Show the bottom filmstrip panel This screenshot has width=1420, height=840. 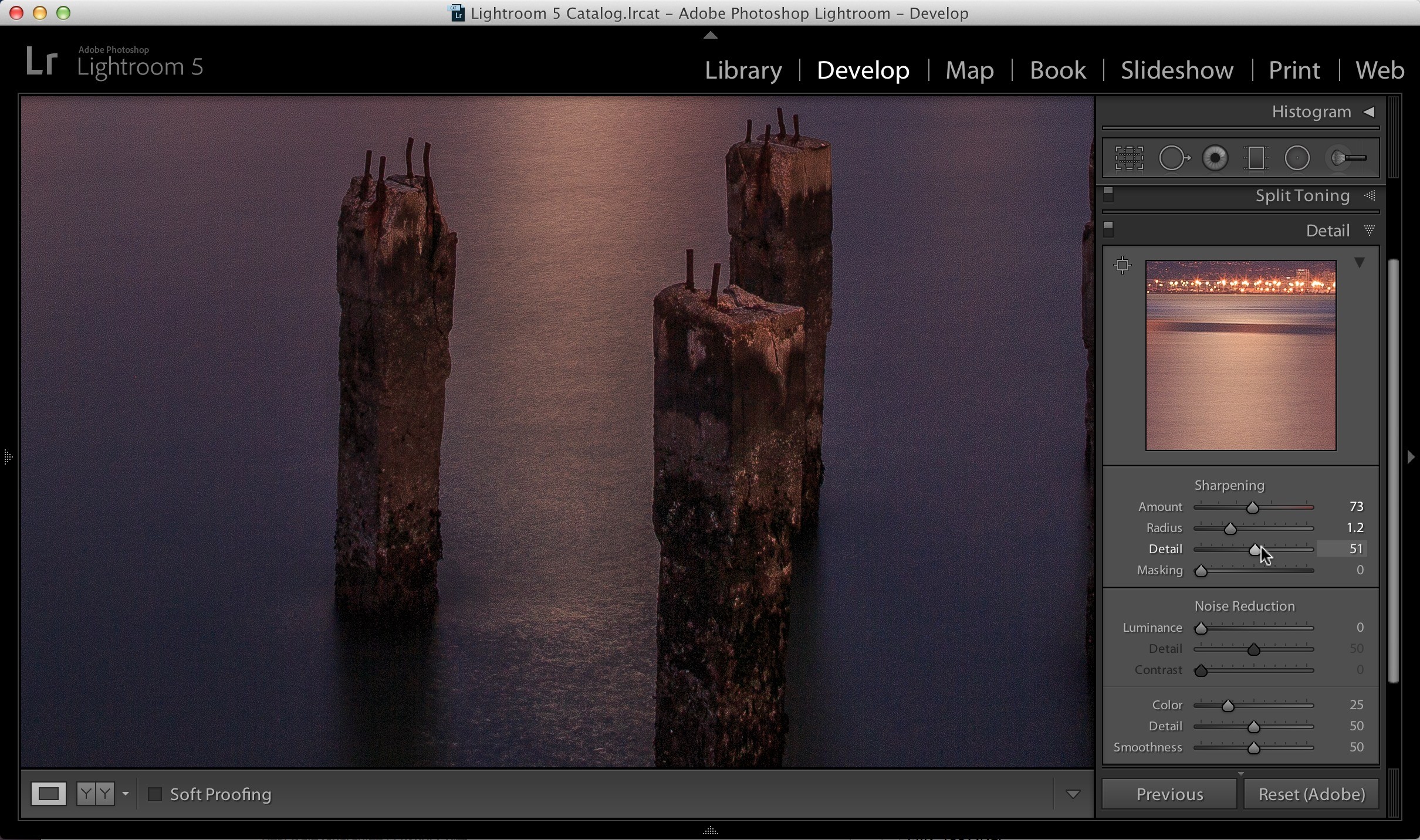pos(710,831)
